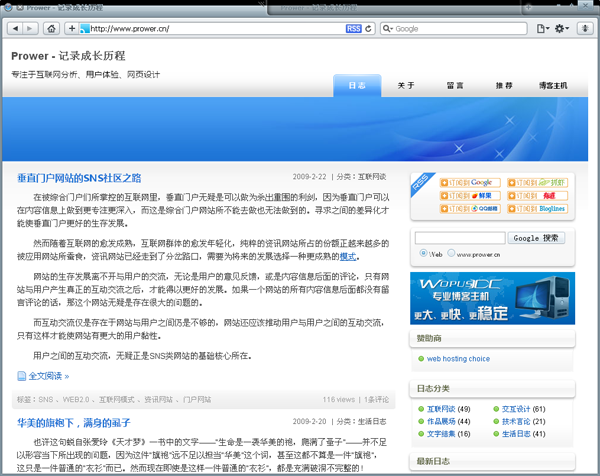
Task: Click the document icon beside 全文阅读
Action: point(21,376)
